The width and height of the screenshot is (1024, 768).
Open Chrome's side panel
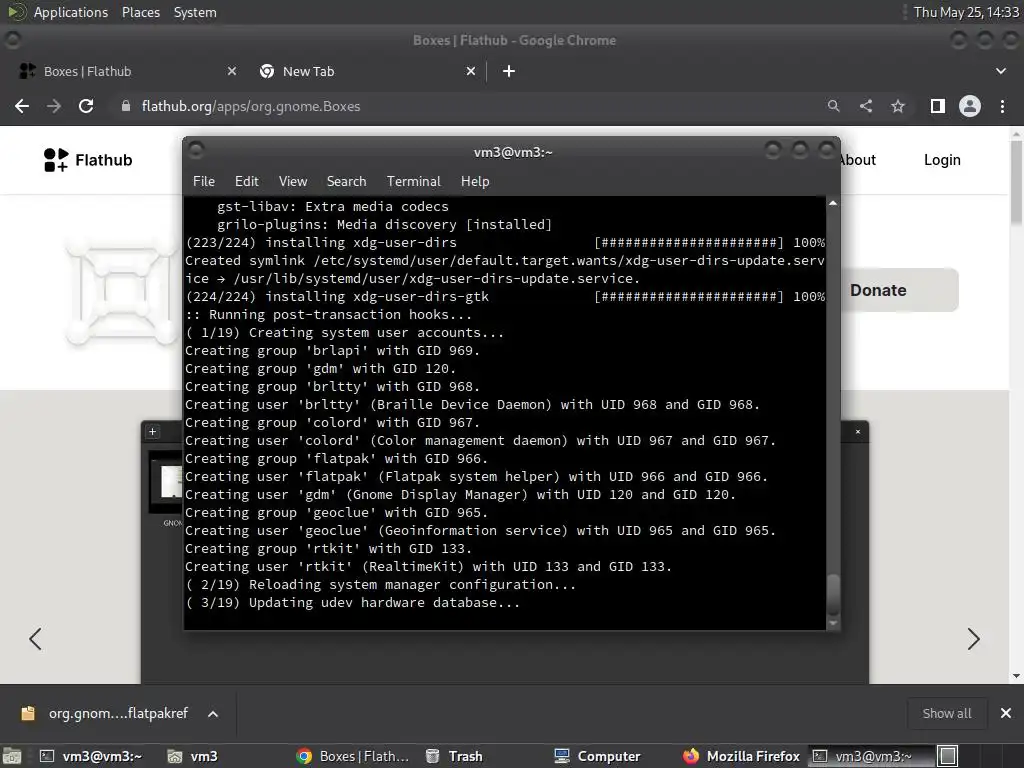(938, 106)
